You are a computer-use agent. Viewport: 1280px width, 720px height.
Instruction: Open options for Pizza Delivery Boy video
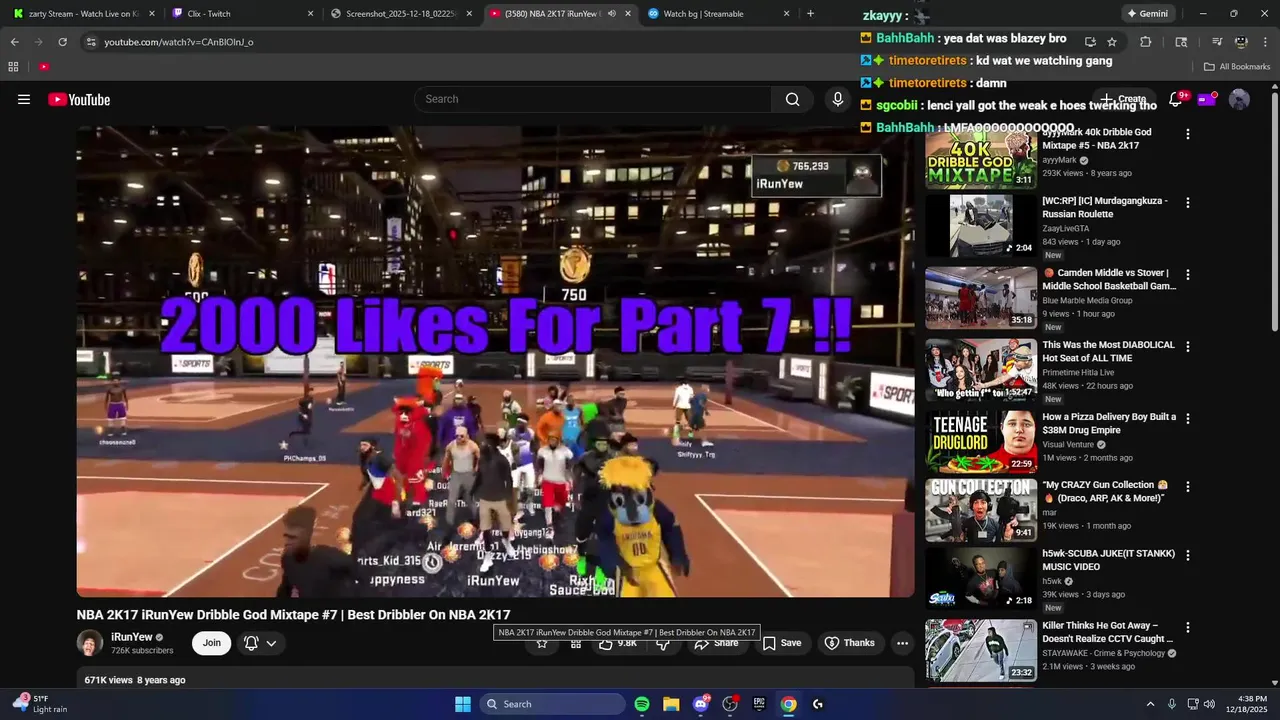(1188, 418)
